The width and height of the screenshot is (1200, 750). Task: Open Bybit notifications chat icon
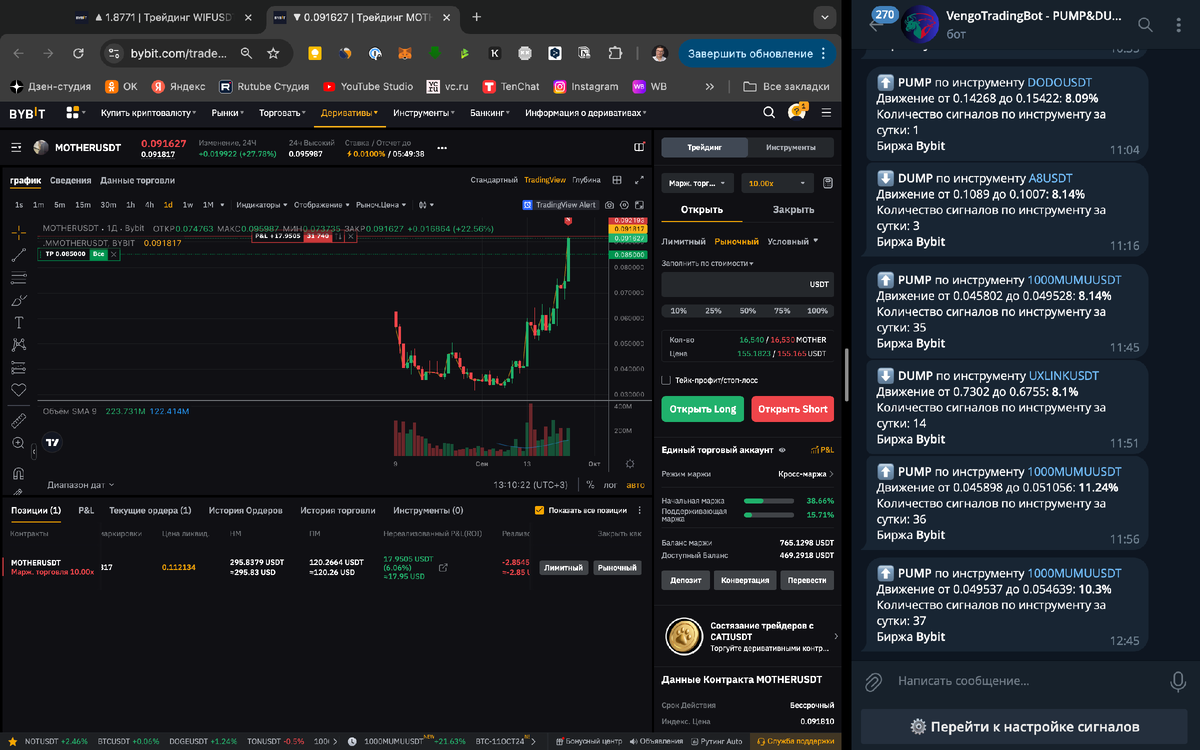point(797,113)
